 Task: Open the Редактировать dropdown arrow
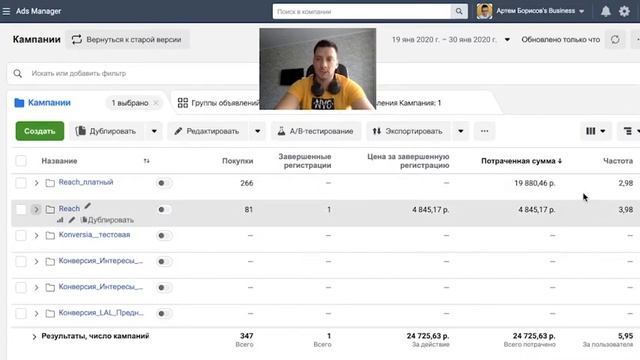[258, 131]
